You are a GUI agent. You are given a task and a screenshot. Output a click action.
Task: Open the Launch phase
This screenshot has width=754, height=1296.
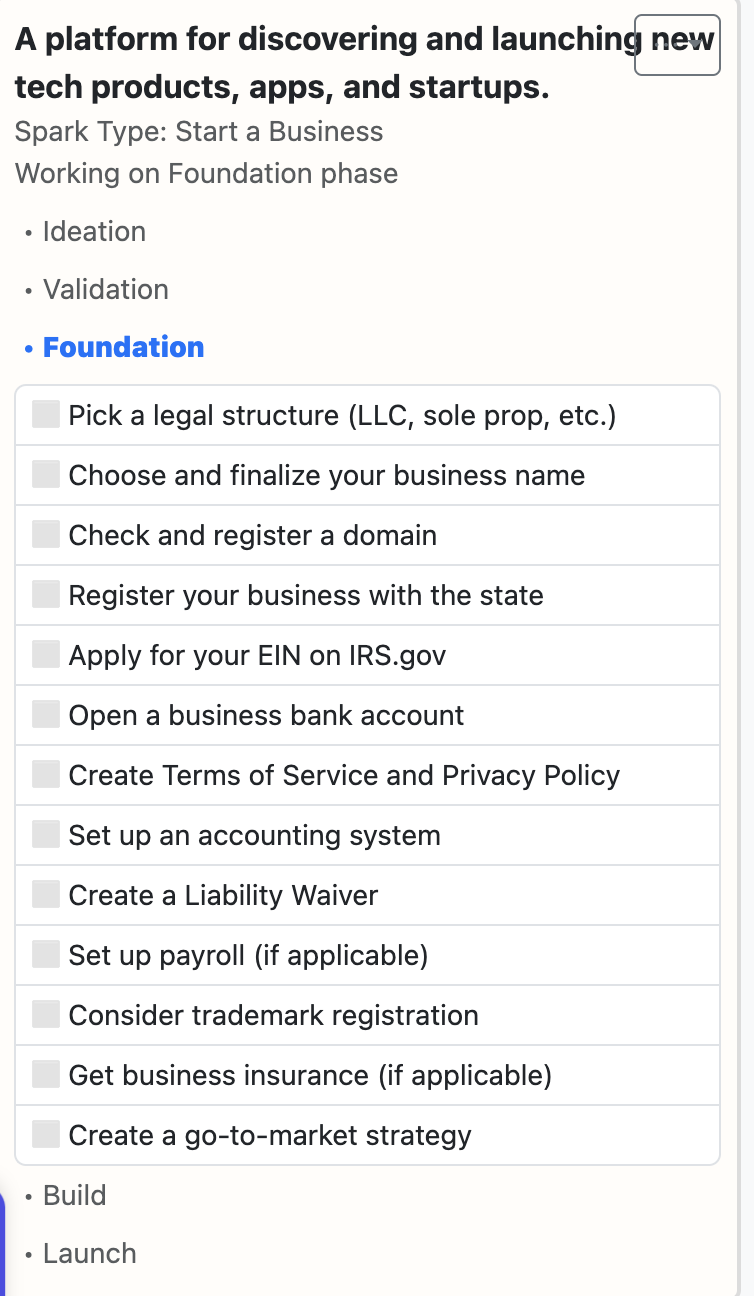89,1253
